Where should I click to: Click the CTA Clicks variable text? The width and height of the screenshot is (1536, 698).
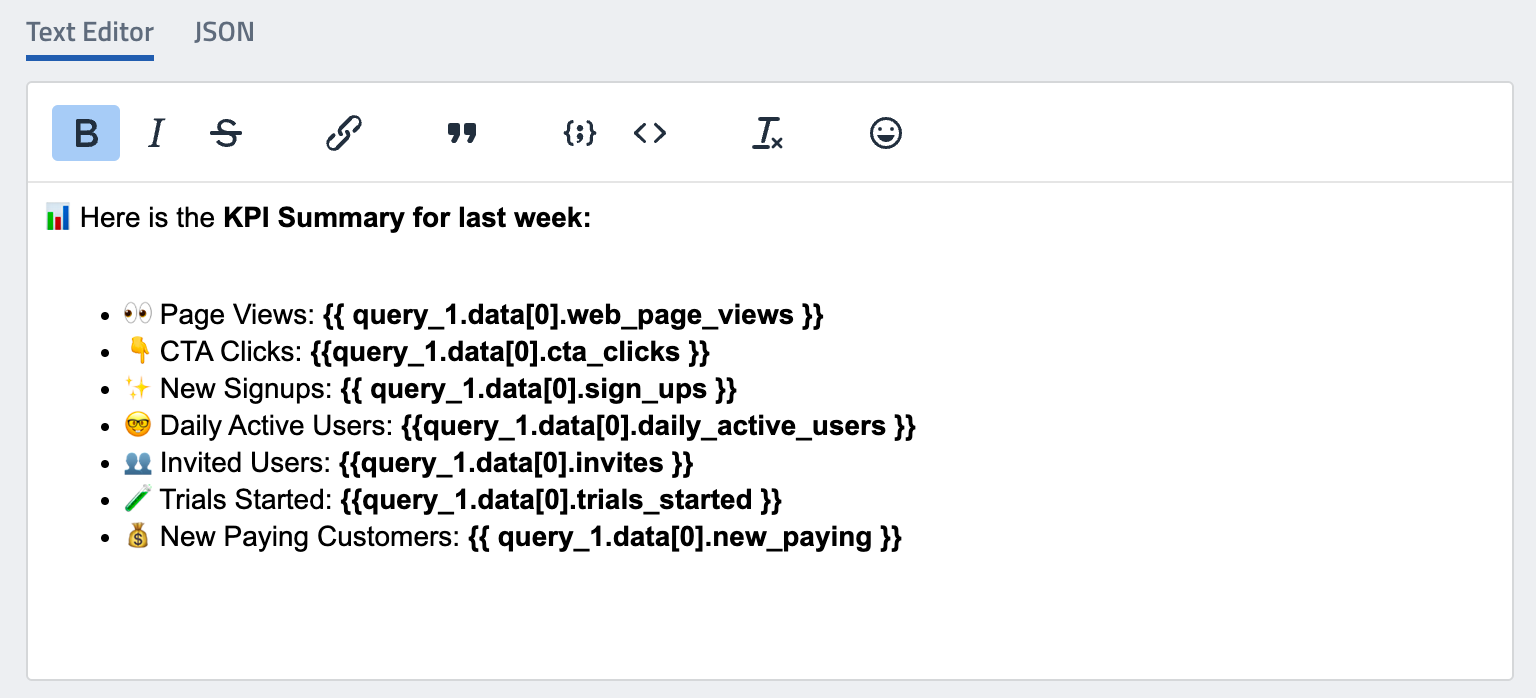510,352
